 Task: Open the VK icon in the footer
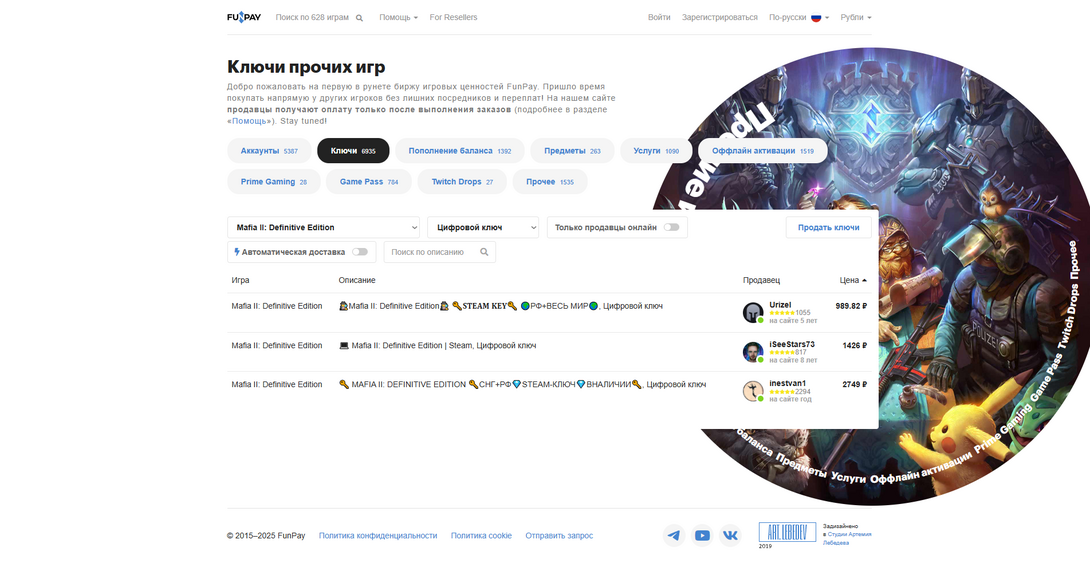(731, 535)
